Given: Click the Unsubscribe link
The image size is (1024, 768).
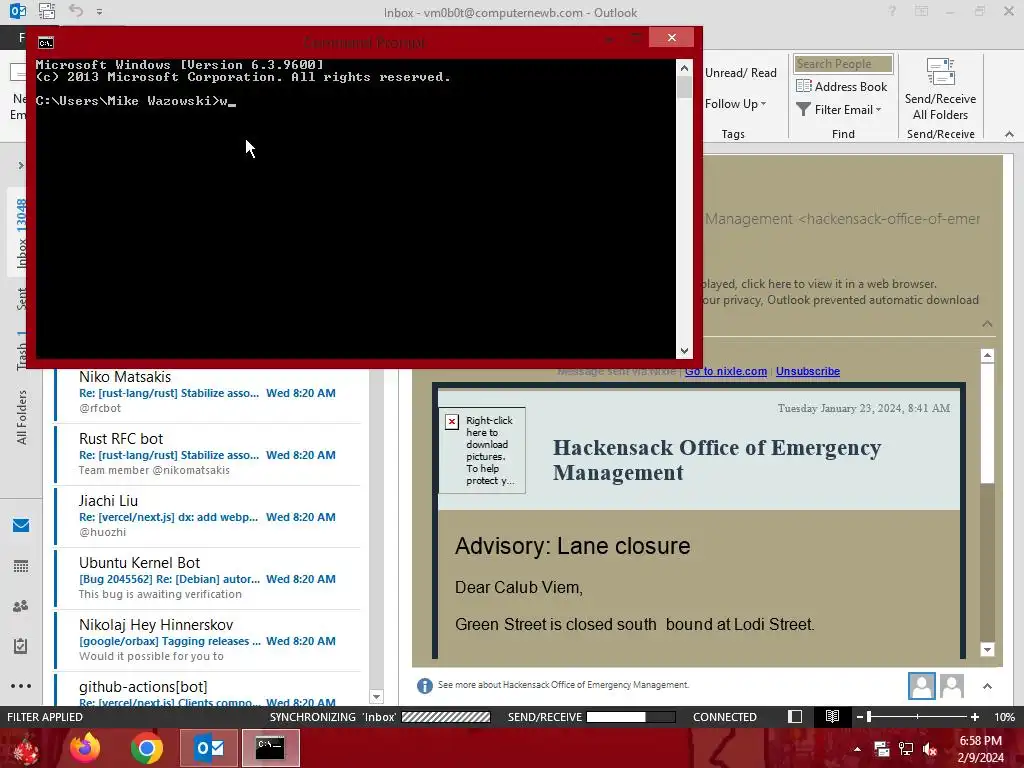Looking at the screenshot, I should pyautogui.click(x=808, y=371).
